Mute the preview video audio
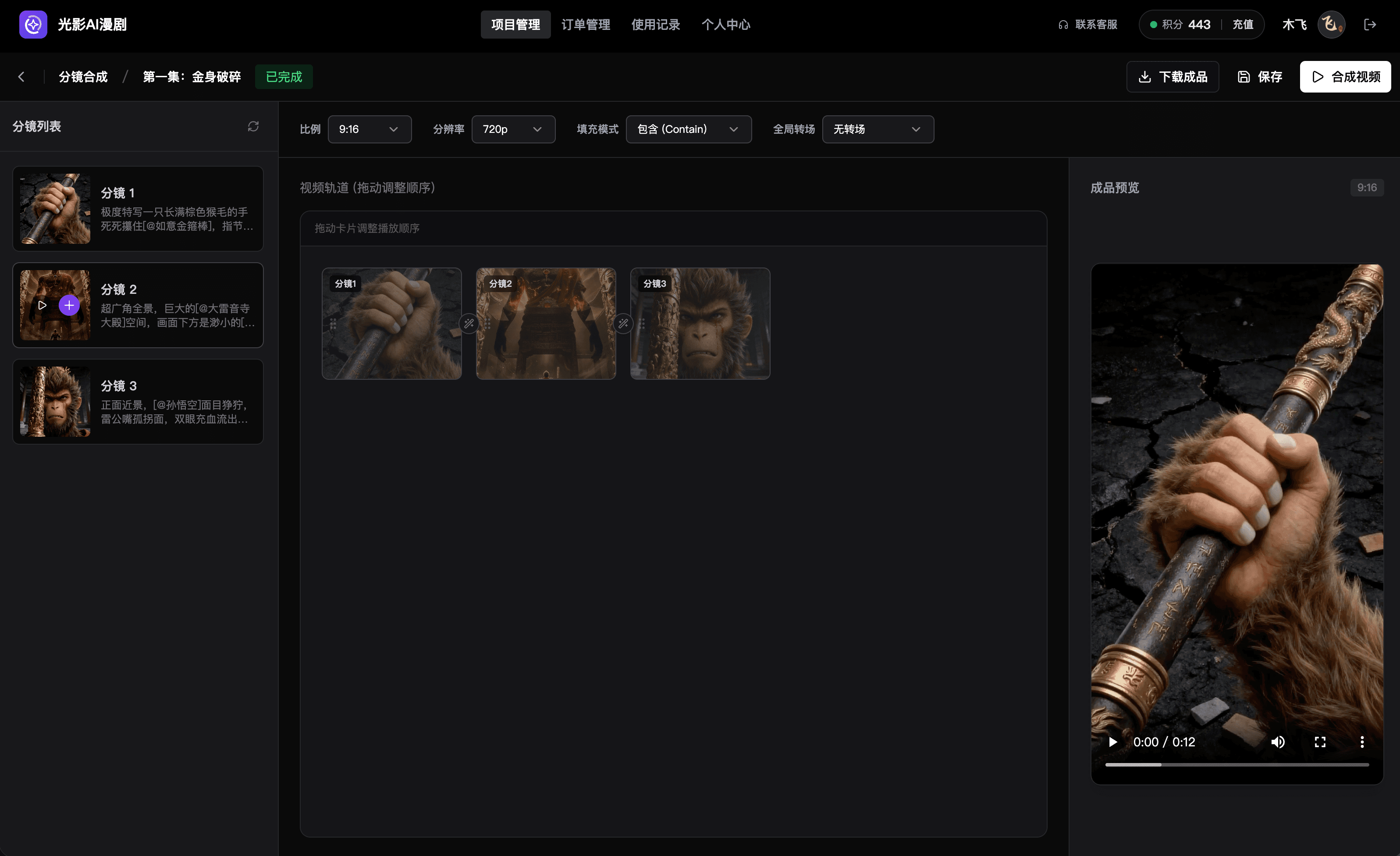1400x856 pixels. point(1278,742)
